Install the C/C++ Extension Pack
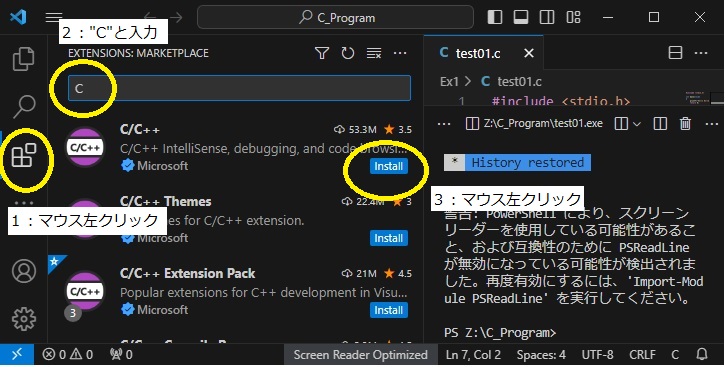The image size is (725, 367). [x=388, y=310]
